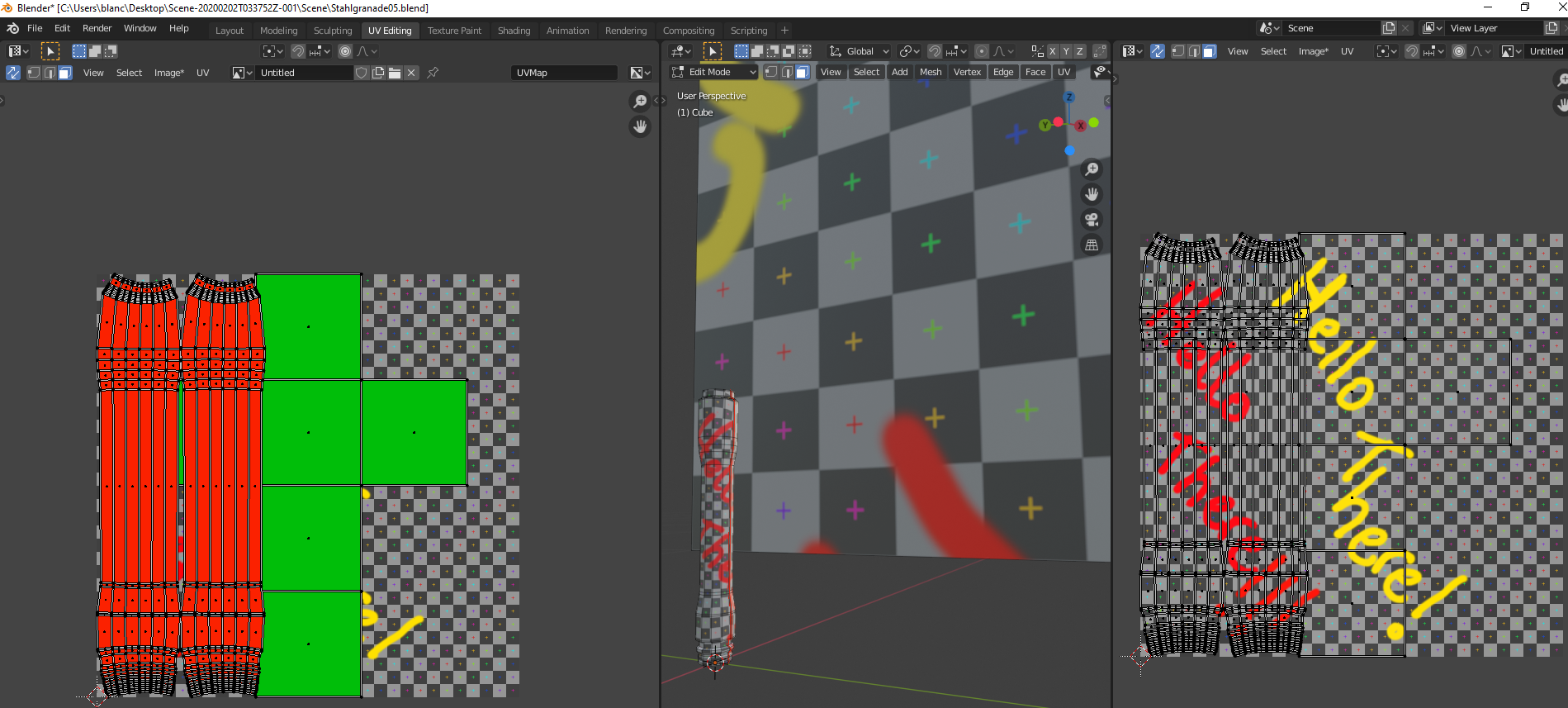Viewport: 1568px width, 708px height.
Task: Open image file via folder icon
Action: 395,73
